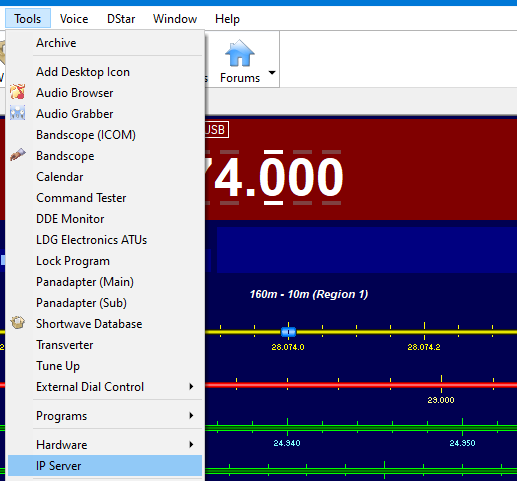Open the Window menu
This screenshot has width=517, height=481.
(x=175, y=19)
